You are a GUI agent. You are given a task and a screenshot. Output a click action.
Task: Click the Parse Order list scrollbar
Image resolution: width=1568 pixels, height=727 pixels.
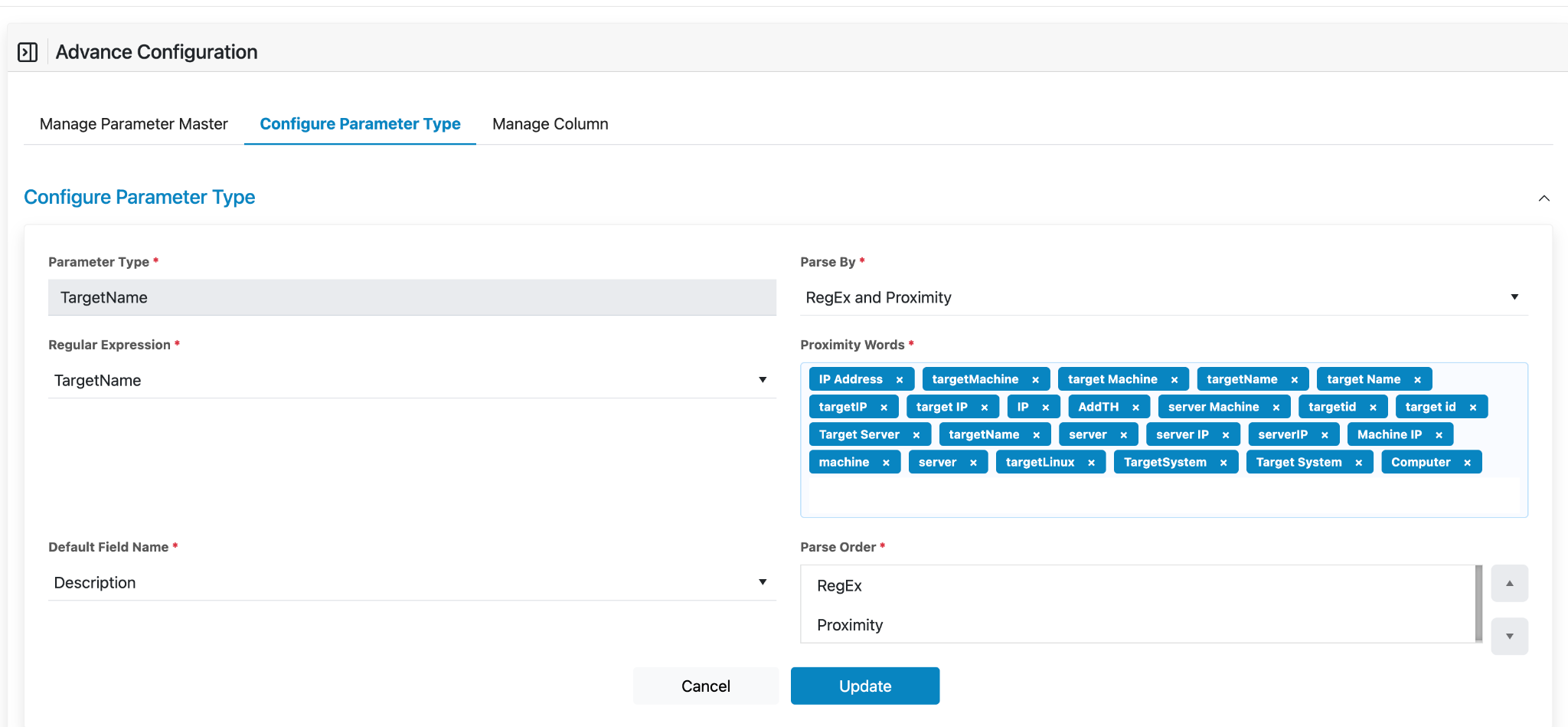[1478, 603]
